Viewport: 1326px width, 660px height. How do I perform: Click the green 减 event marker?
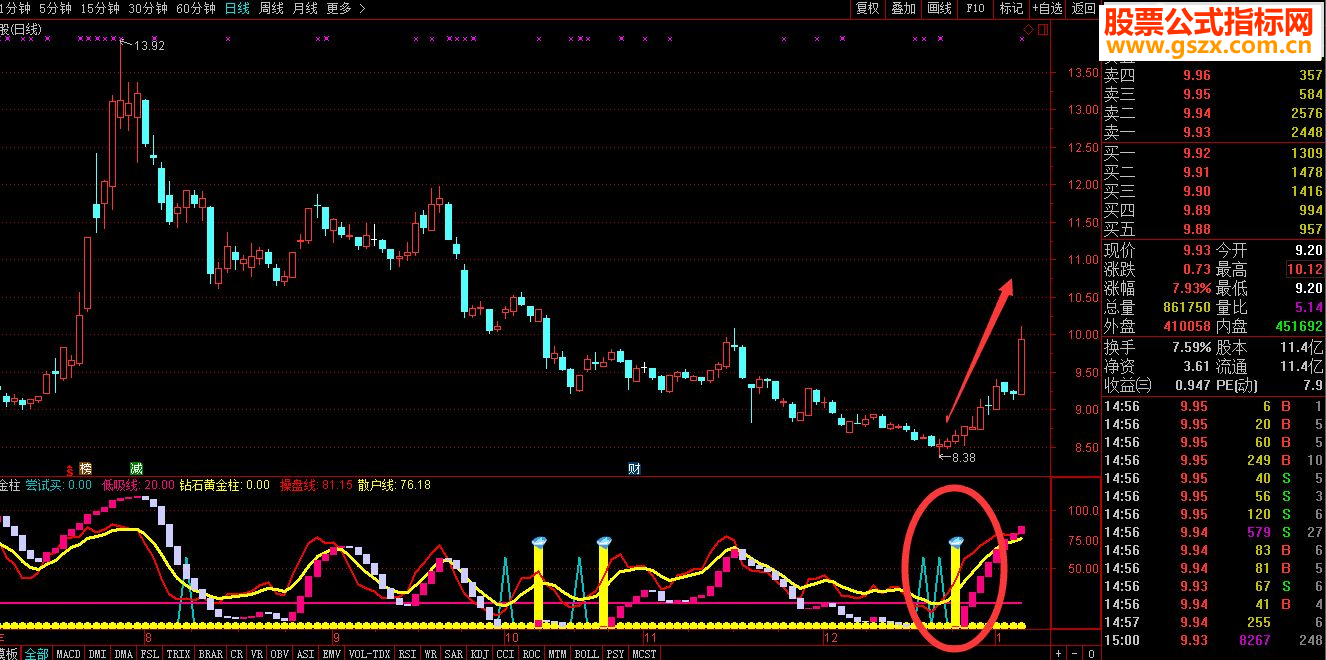tap(136, 468)
